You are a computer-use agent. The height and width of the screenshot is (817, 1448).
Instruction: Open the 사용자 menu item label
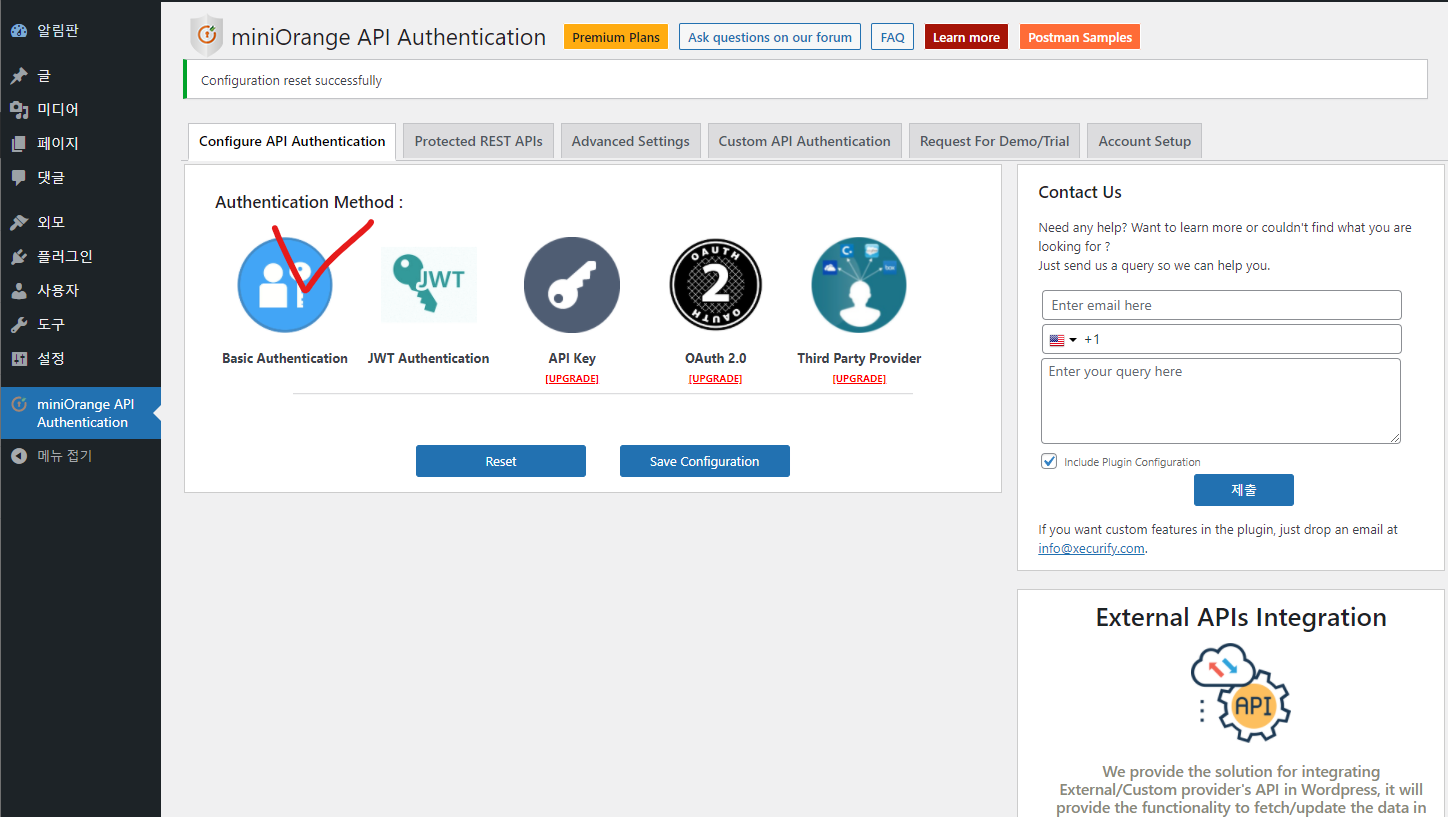58,291
